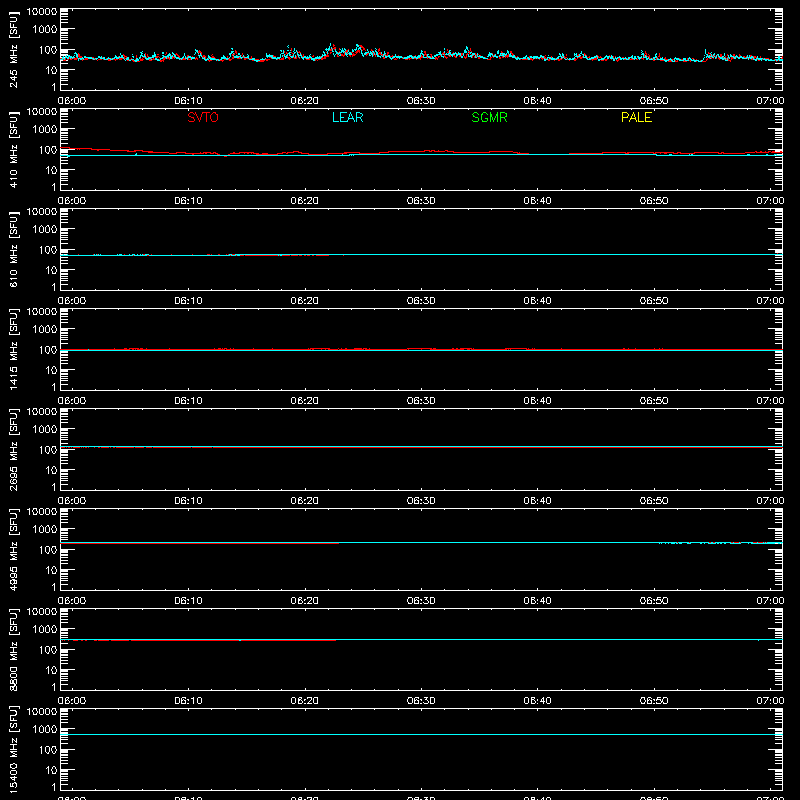Click 06:10 time label below 8800 MHz plot
The image size is (800, 800).
point(188,701)
